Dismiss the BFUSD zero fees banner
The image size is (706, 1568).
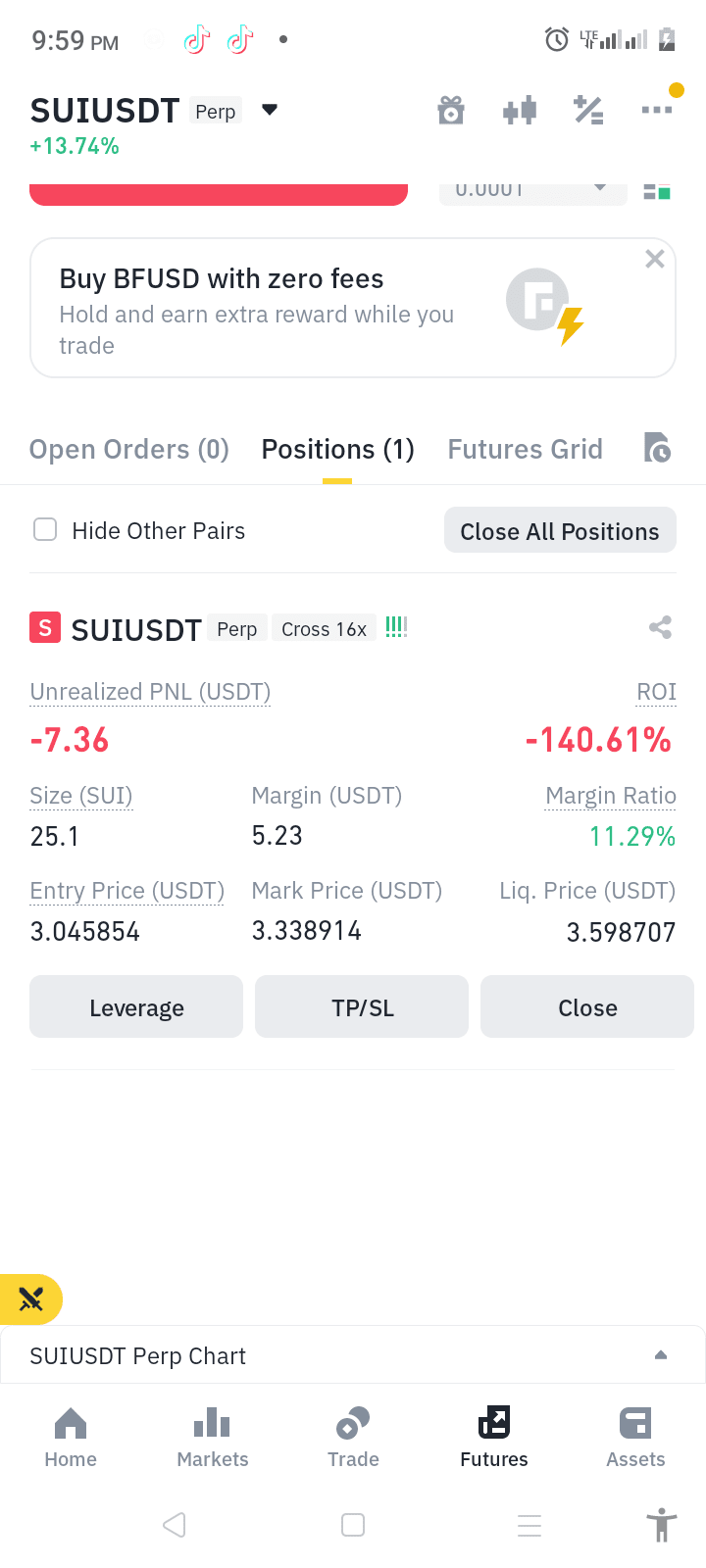[x=655, y=259]
